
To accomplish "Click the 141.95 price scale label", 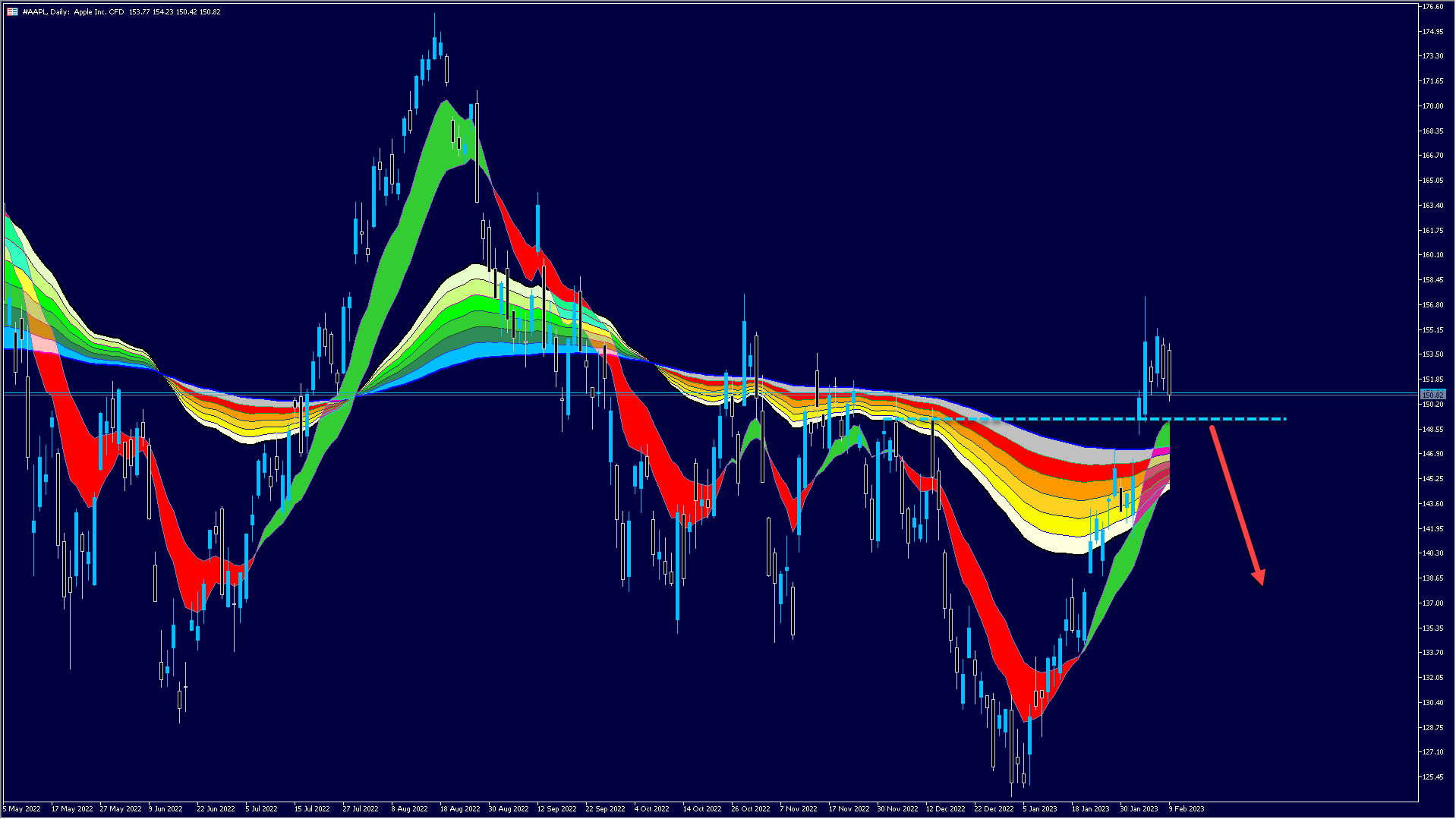I will 1433,529.
